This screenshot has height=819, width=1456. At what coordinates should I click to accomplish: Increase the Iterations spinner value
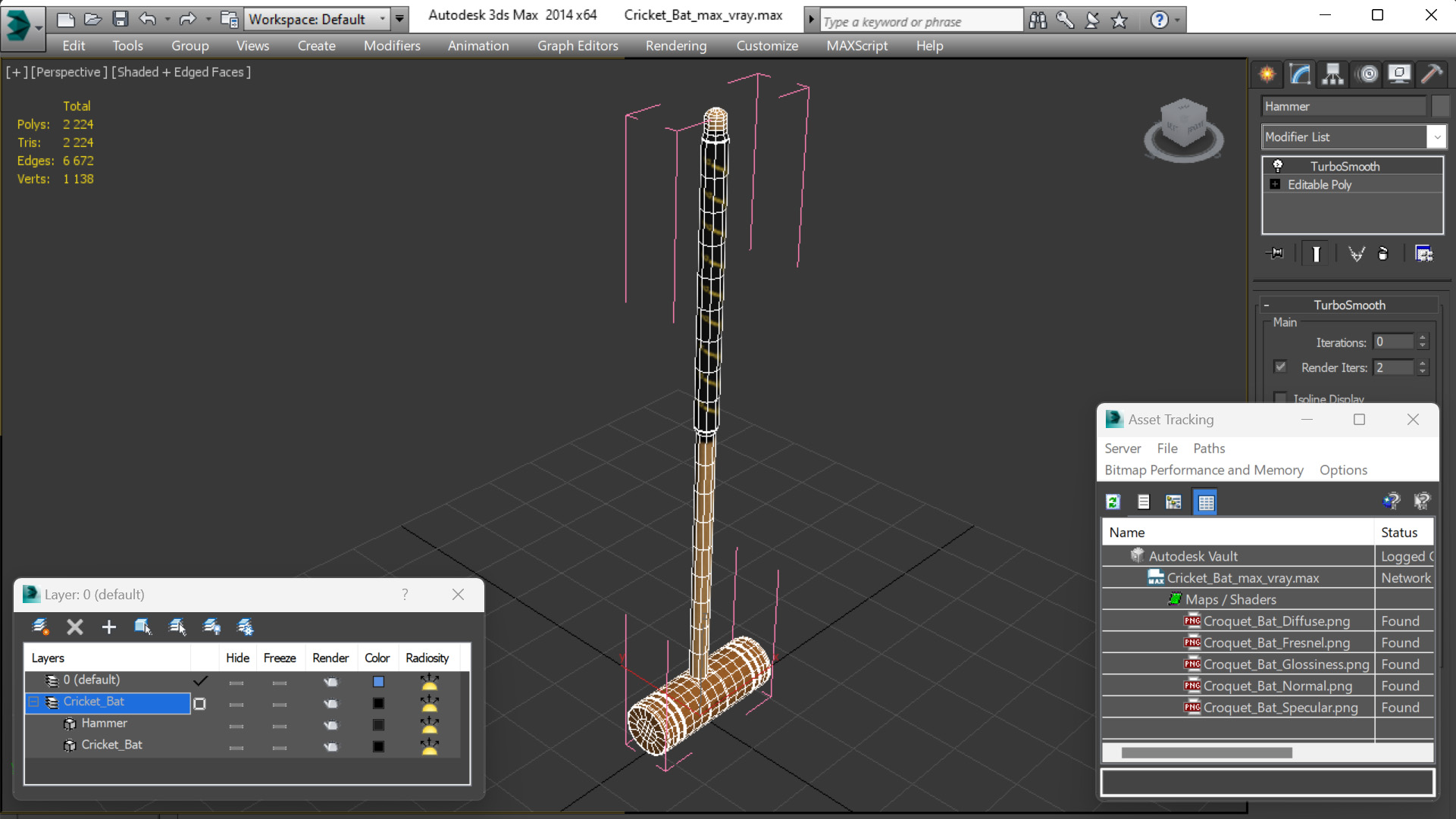pyautogui.click(x=1423, y=338)
